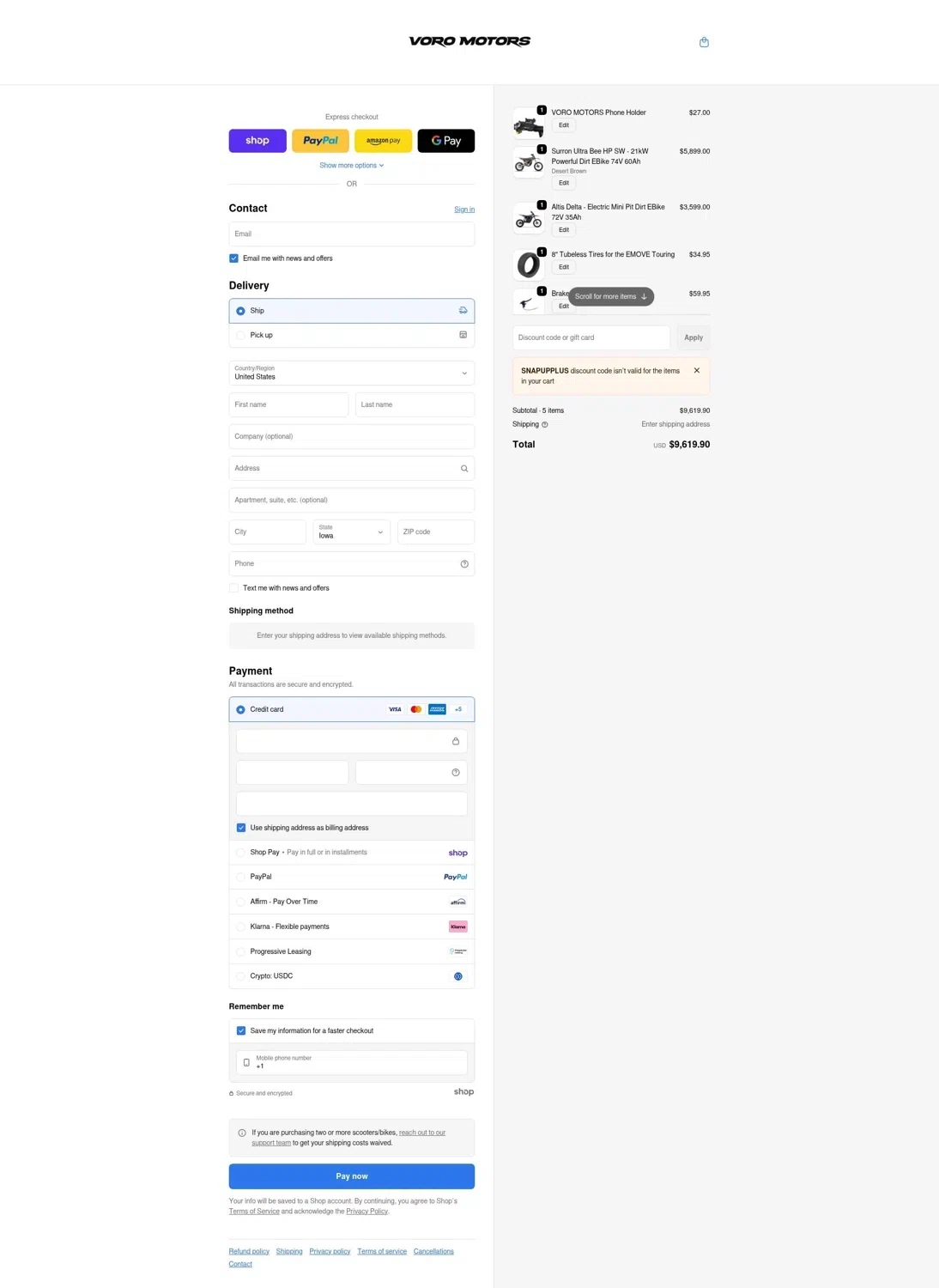Uncheck Save my information for faster checkout
Screen dimensions: 939x1288
click(x=241, y=1030)
